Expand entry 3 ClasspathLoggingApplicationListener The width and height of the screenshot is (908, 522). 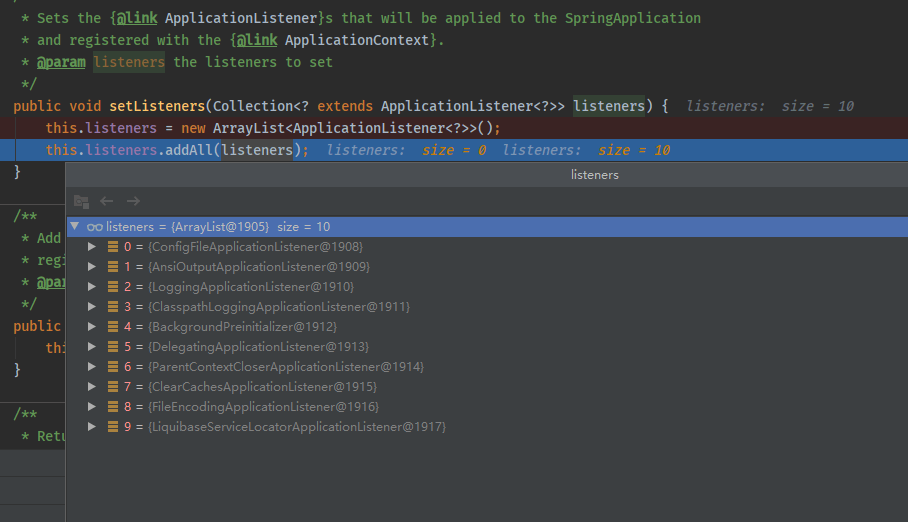point(92,306)
